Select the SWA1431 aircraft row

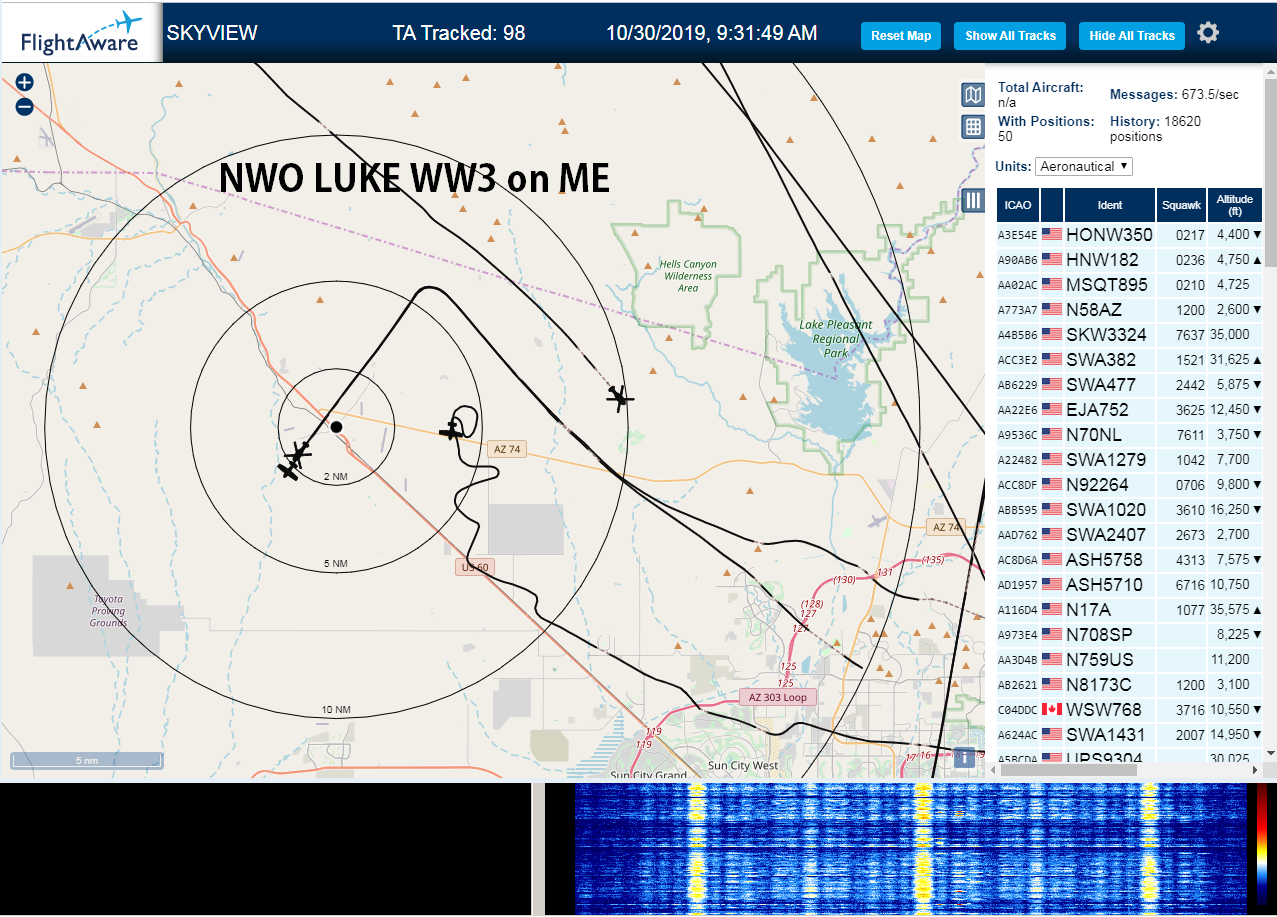click(1129, 734)
